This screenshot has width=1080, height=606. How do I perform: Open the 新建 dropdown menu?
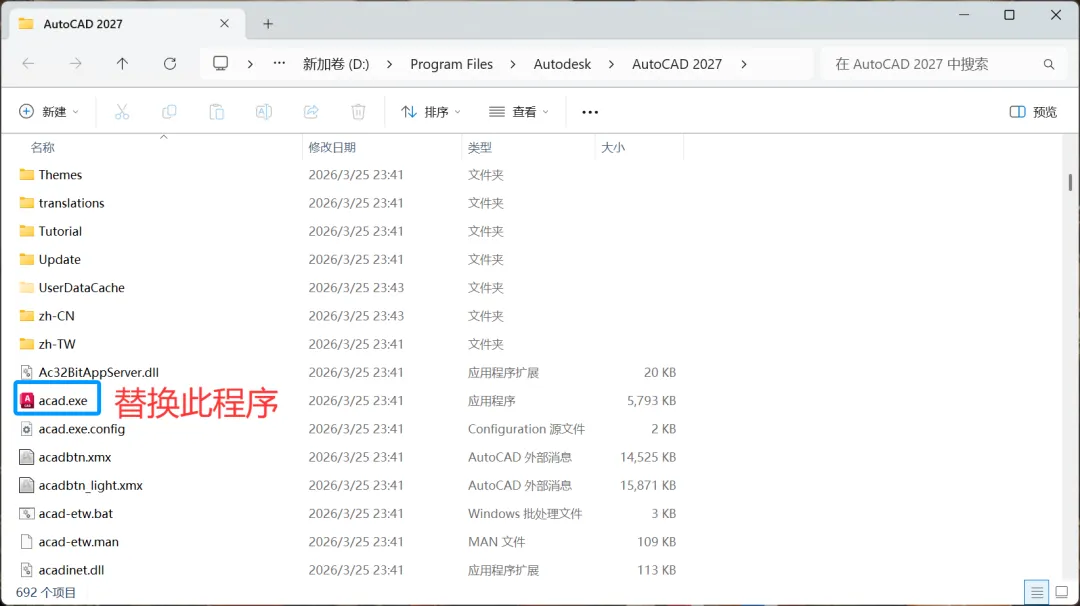tap(49, 112)
